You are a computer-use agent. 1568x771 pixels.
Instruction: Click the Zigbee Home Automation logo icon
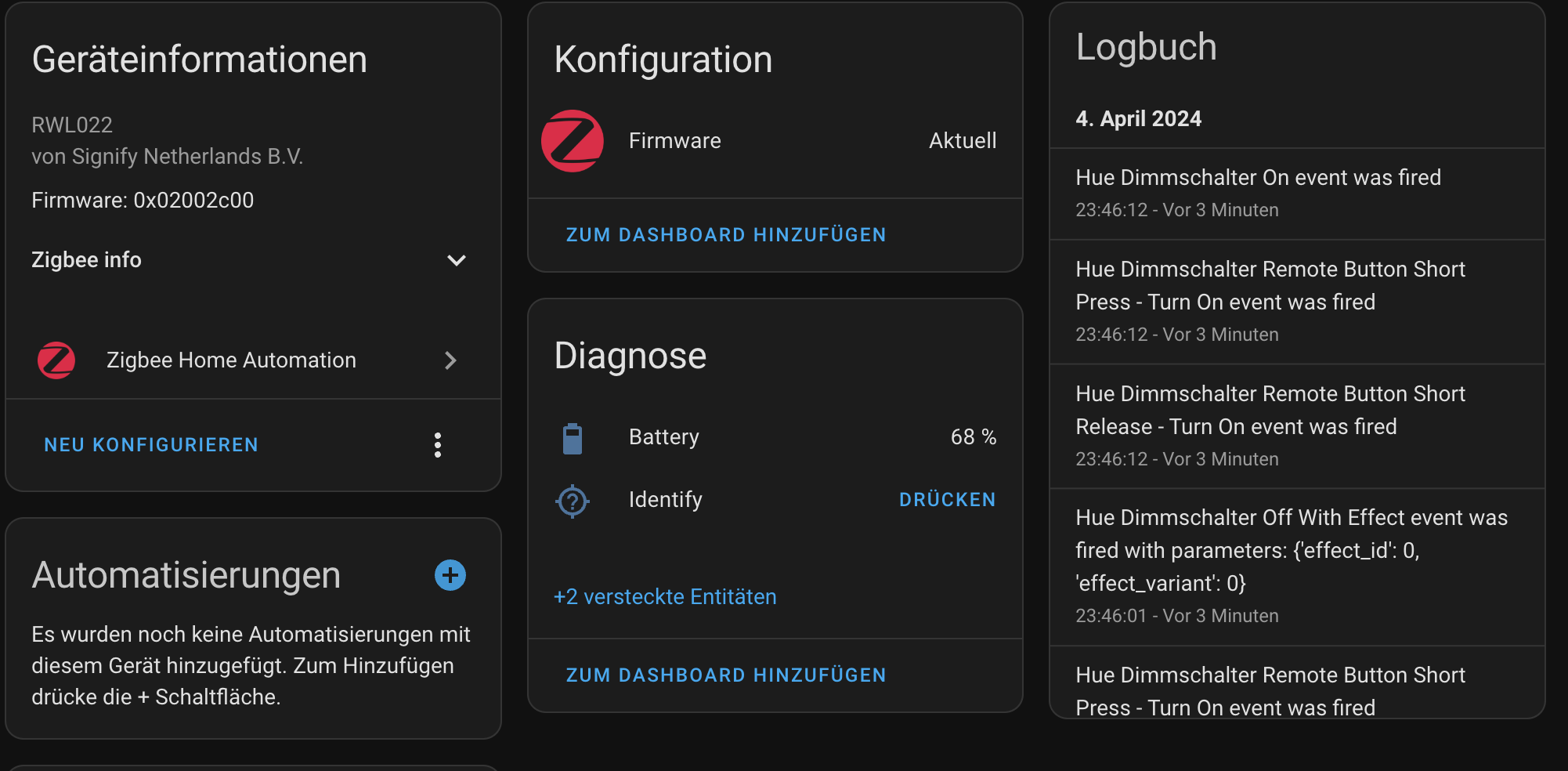pyautogui.click(x=56, y=360)
